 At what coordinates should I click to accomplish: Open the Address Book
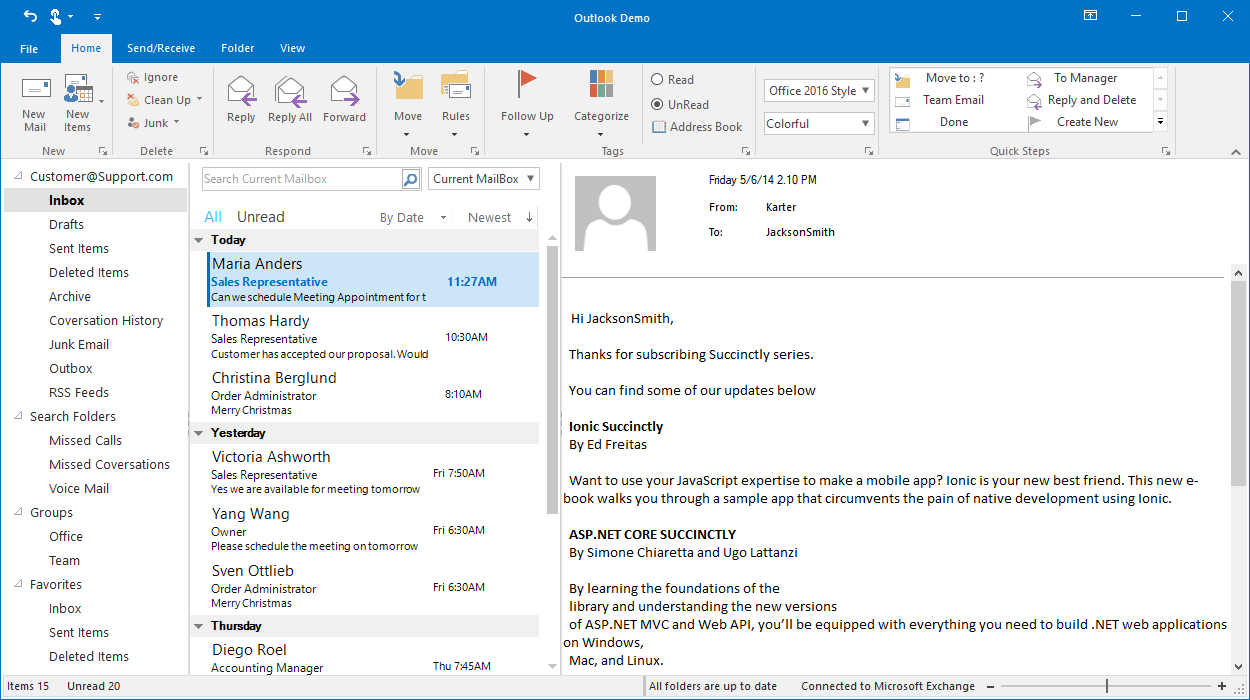coord(697,126)
